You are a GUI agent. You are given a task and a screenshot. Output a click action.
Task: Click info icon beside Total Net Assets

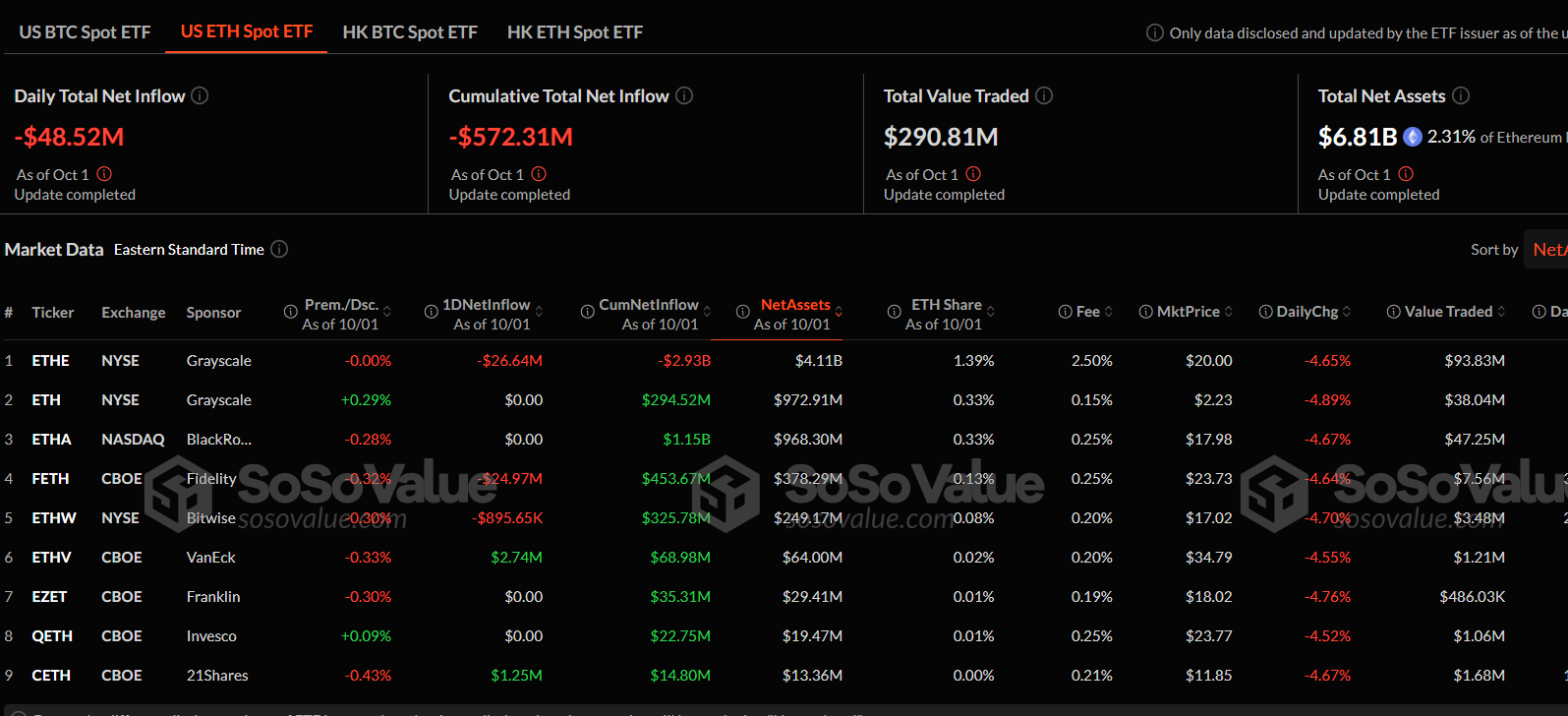(1461, 95)
